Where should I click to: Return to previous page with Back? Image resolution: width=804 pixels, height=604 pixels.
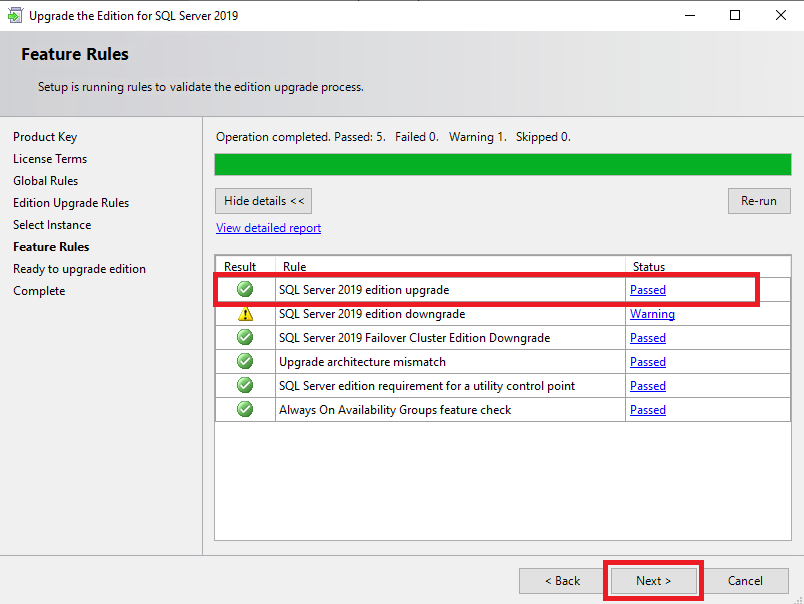point(562,581)
